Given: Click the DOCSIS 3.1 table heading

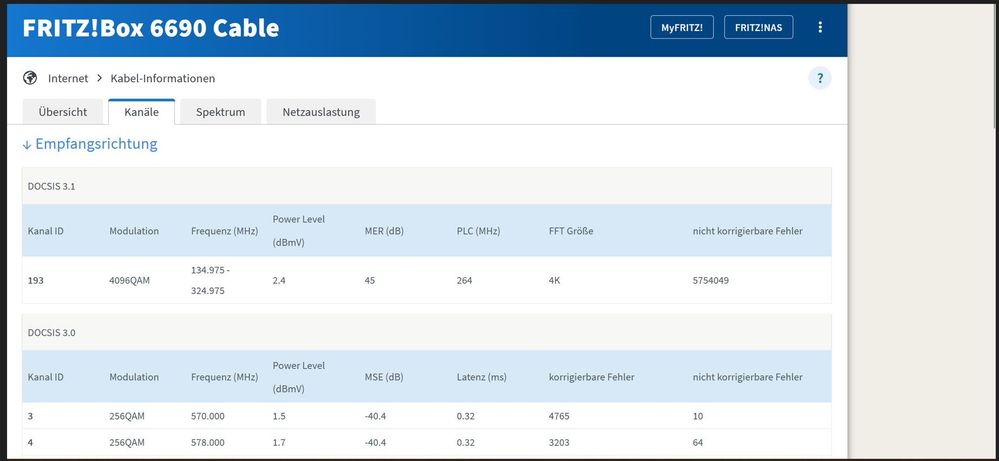Looking at the screenshot, I should pos(52,187).
